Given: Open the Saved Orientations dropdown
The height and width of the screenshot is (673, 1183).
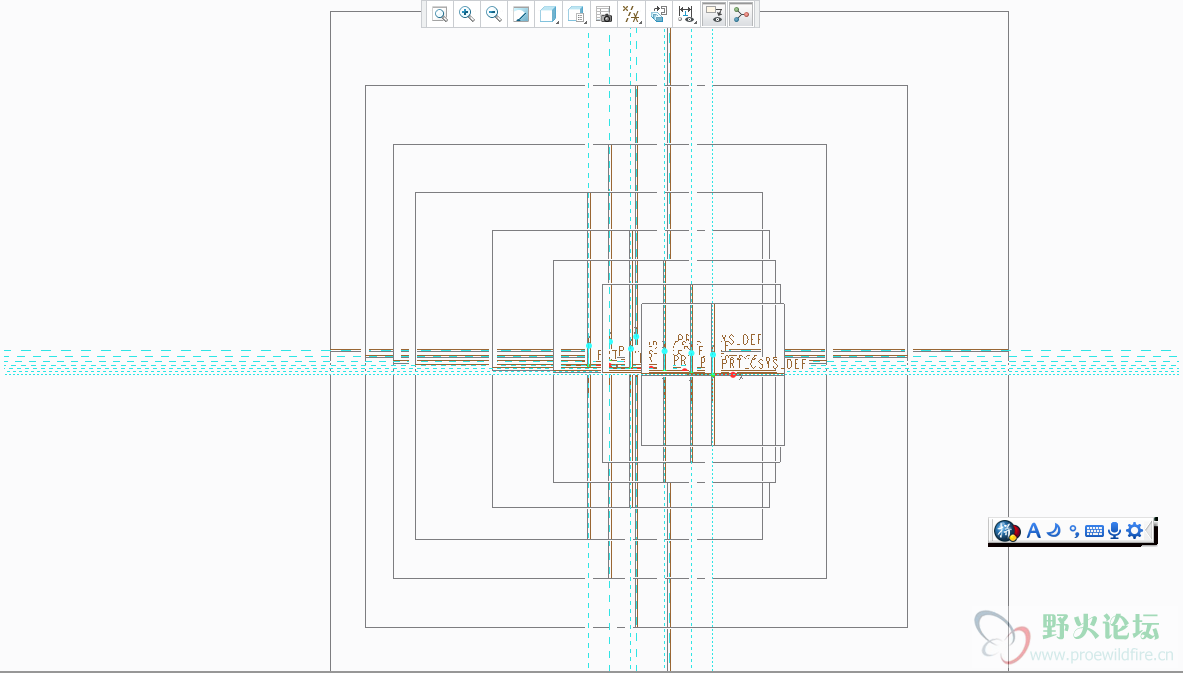Looking at the screenshot, I should click(576, 14).
